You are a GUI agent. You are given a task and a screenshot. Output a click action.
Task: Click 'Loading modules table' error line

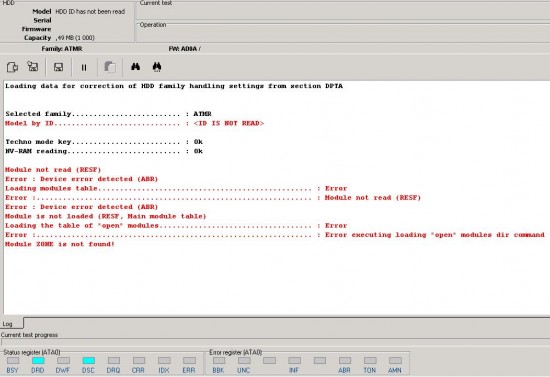[176, 188]
